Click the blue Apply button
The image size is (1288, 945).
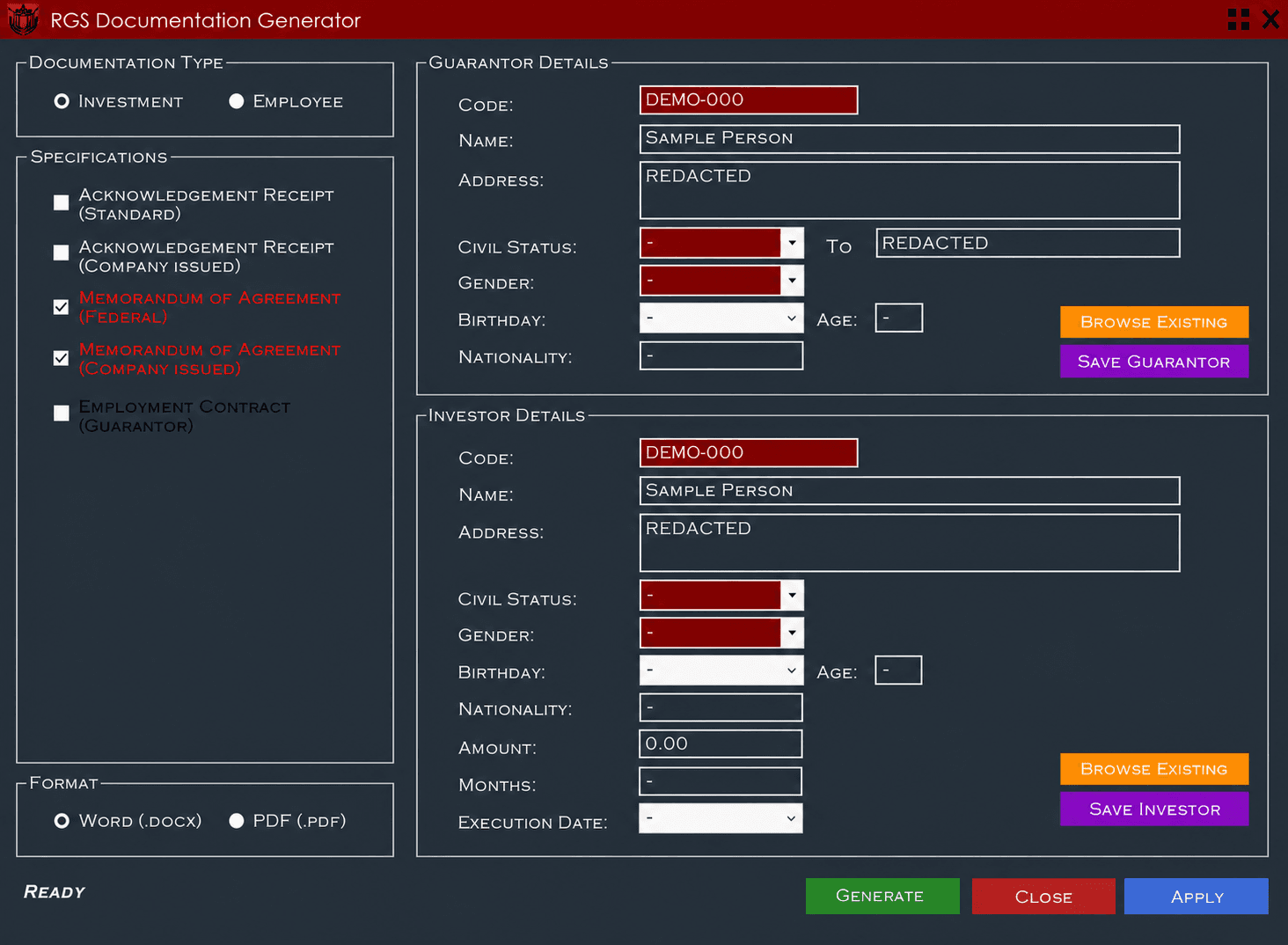tap(1197, 897)
